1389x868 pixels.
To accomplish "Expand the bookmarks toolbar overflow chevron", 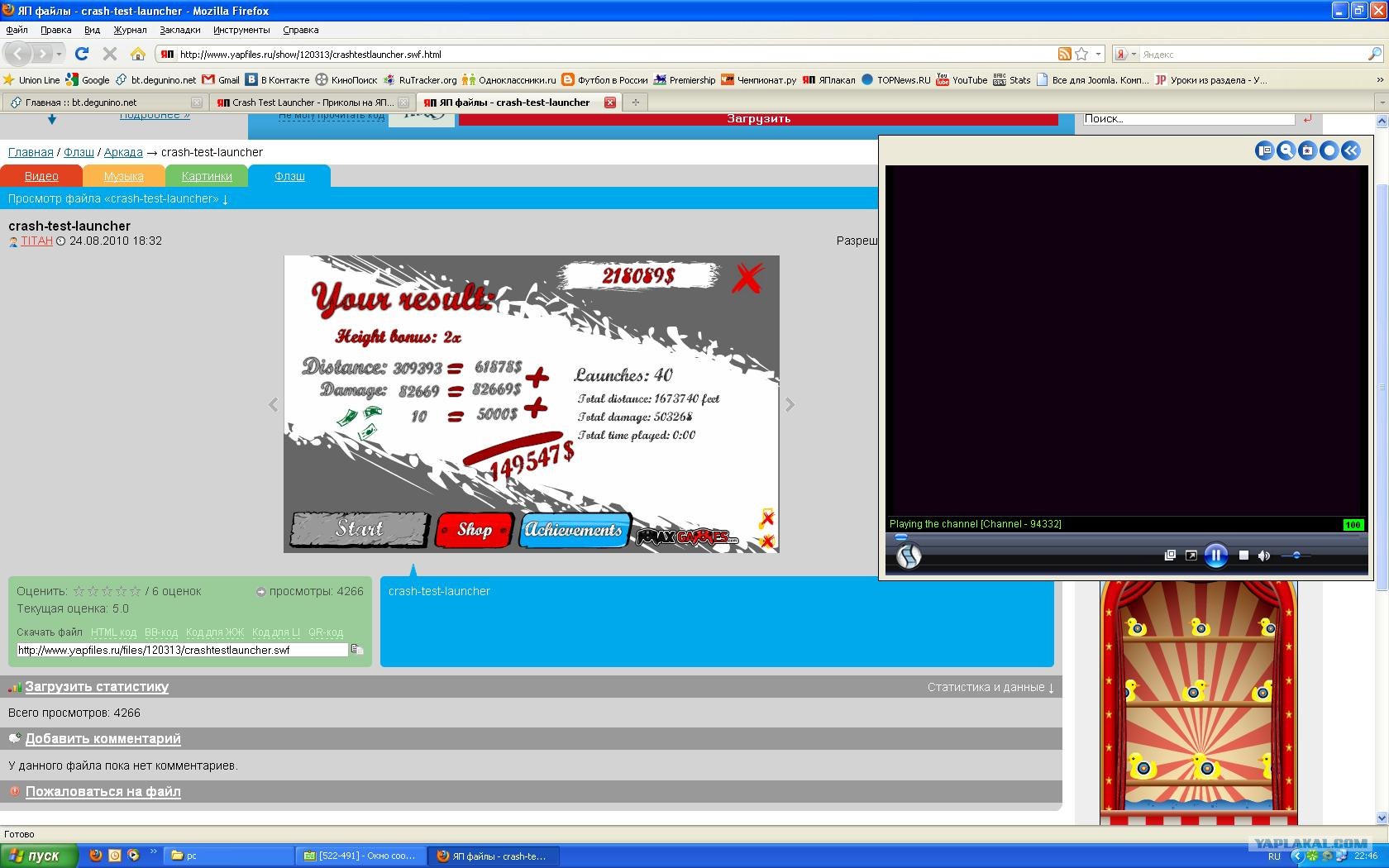I will point(1380,80).
